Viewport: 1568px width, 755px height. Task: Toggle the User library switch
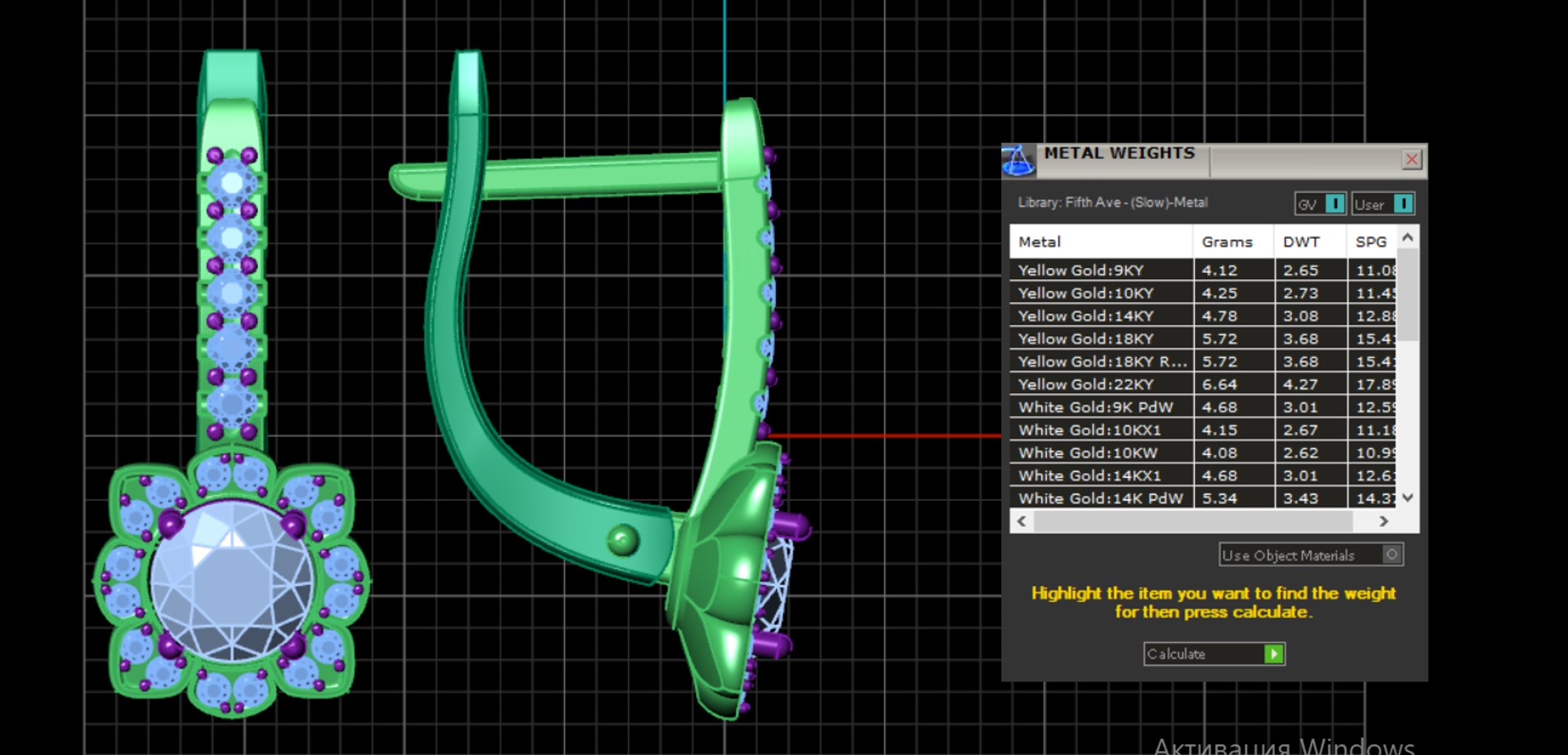click(1383, 204)
